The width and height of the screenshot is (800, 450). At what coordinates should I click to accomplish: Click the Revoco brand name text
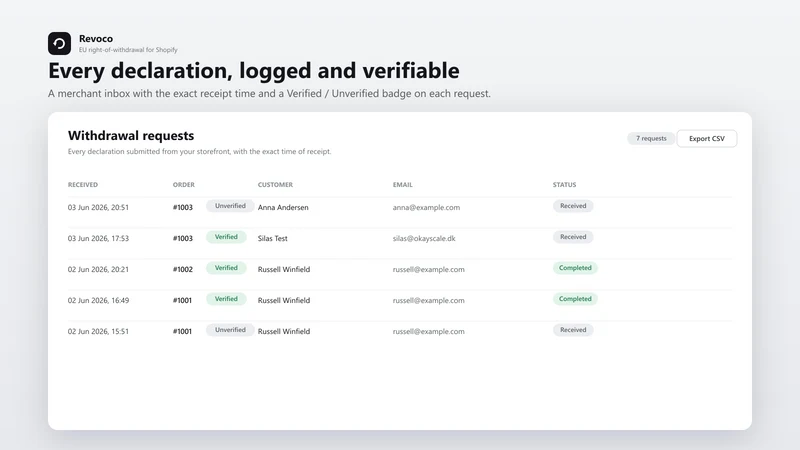(x=96, y=39)
